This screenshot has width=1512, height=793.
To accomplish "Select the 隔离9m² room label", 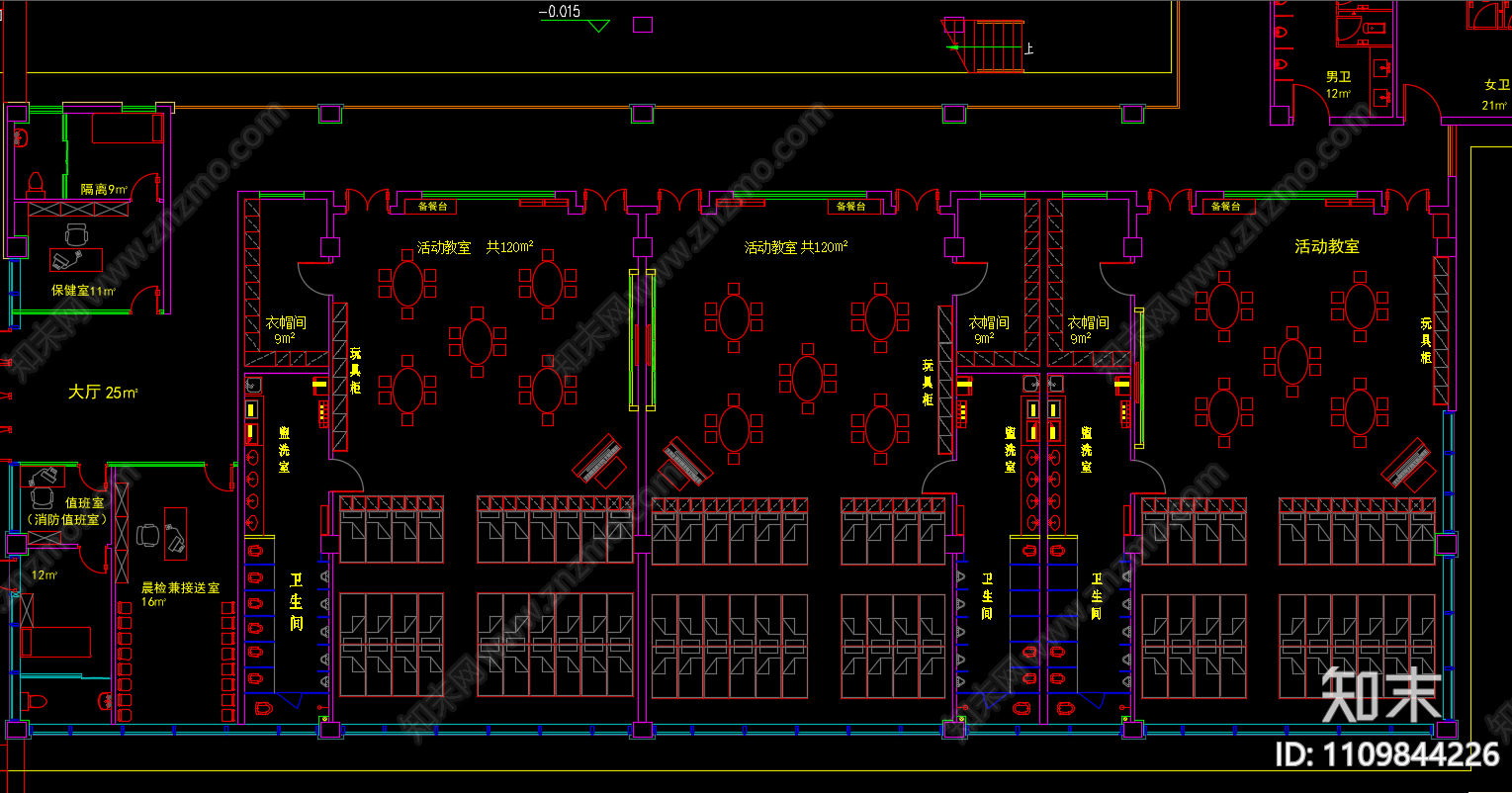I will coord(104,189).
